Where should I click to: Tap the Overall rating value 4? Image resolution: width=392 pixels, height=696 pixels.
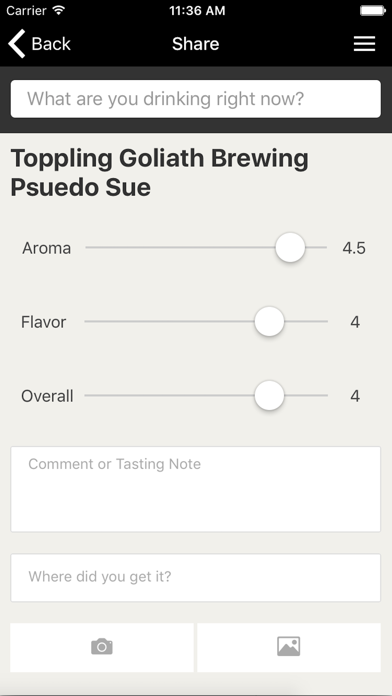pos(355,396)
